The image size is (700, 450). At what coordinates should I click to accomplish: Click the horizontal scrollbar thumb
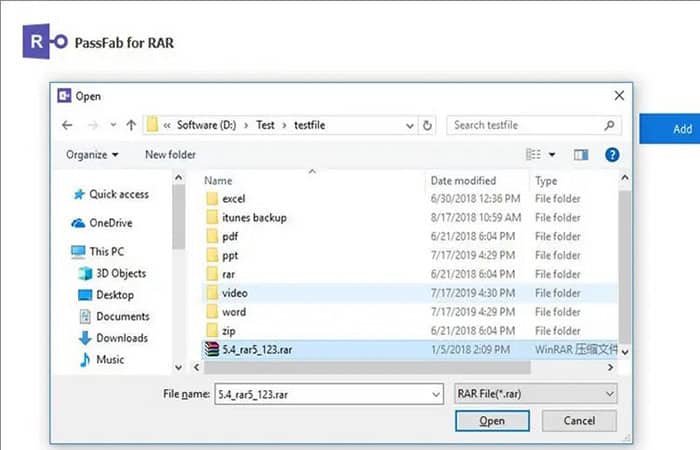(367, 367)
